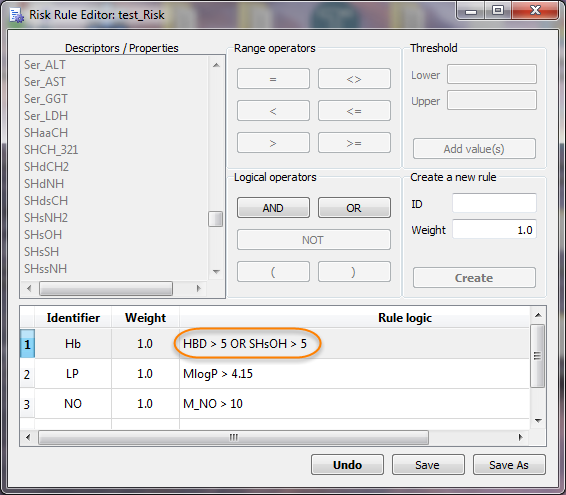Click descriptors list scroll-down arrow
Image resolution: width=566 pixels, height=495 pixels.
216,272
